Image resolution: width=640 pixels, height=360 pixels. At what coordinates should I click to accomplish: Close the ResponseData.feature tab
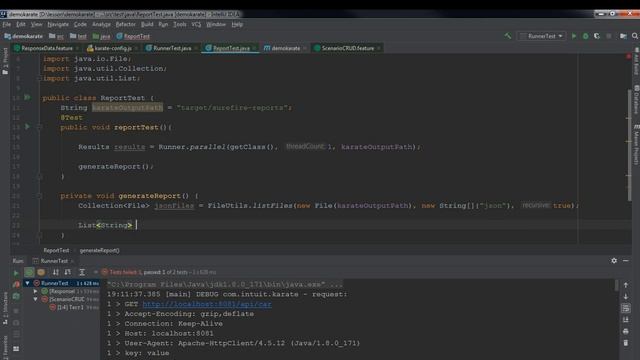coord(77,48)
